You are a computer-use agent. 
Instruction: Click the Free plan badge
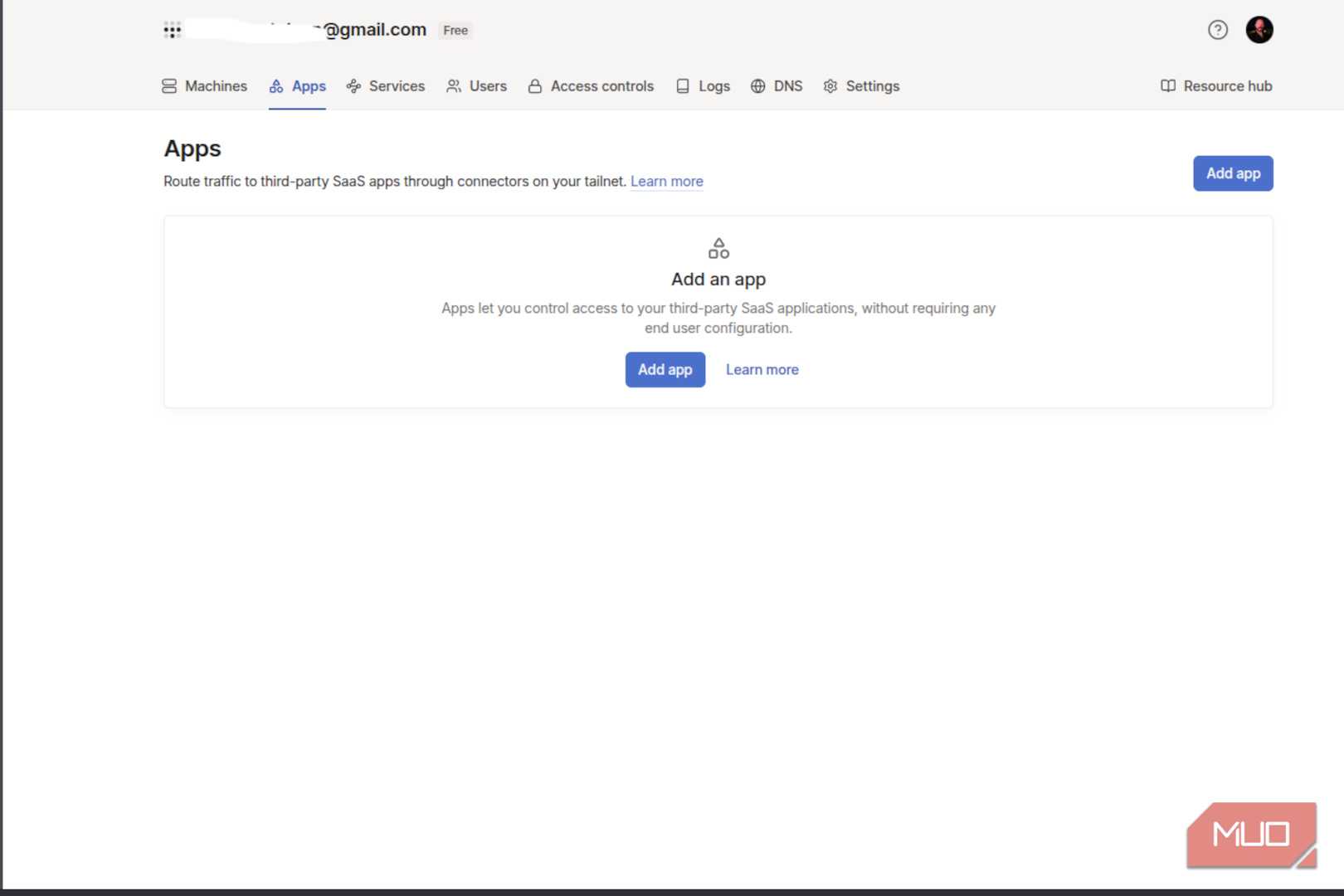[x=455, y=31]
